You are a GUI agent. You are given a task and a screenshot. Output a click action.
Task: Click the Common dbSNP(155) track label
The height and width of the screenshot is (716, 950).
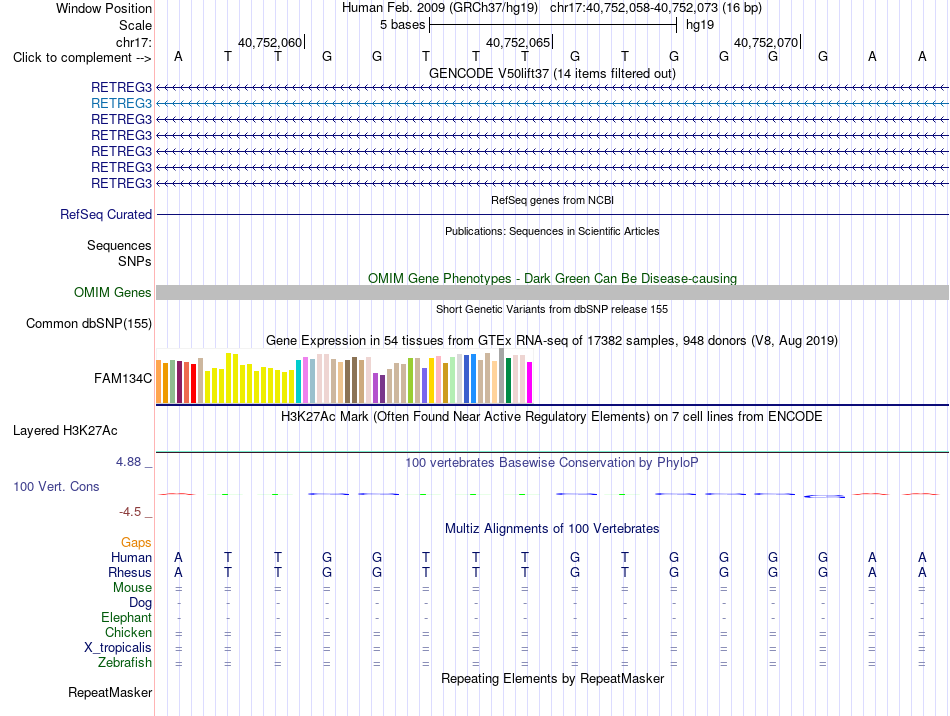point(89,323)
